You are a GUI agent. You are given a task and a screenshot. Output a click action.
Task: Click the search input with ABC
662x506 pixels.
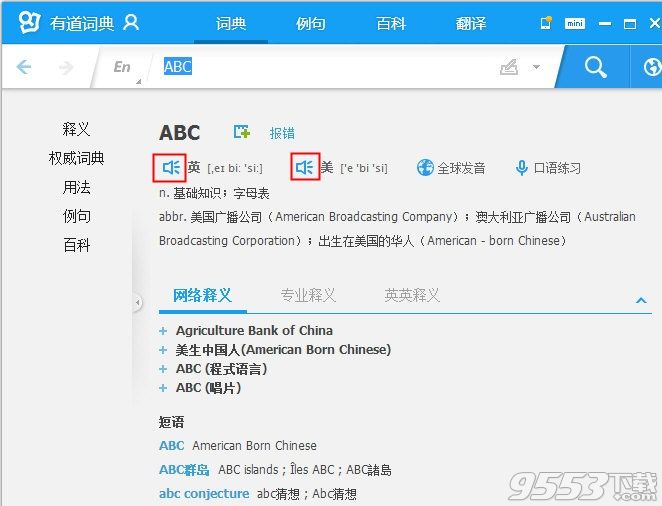325,67
